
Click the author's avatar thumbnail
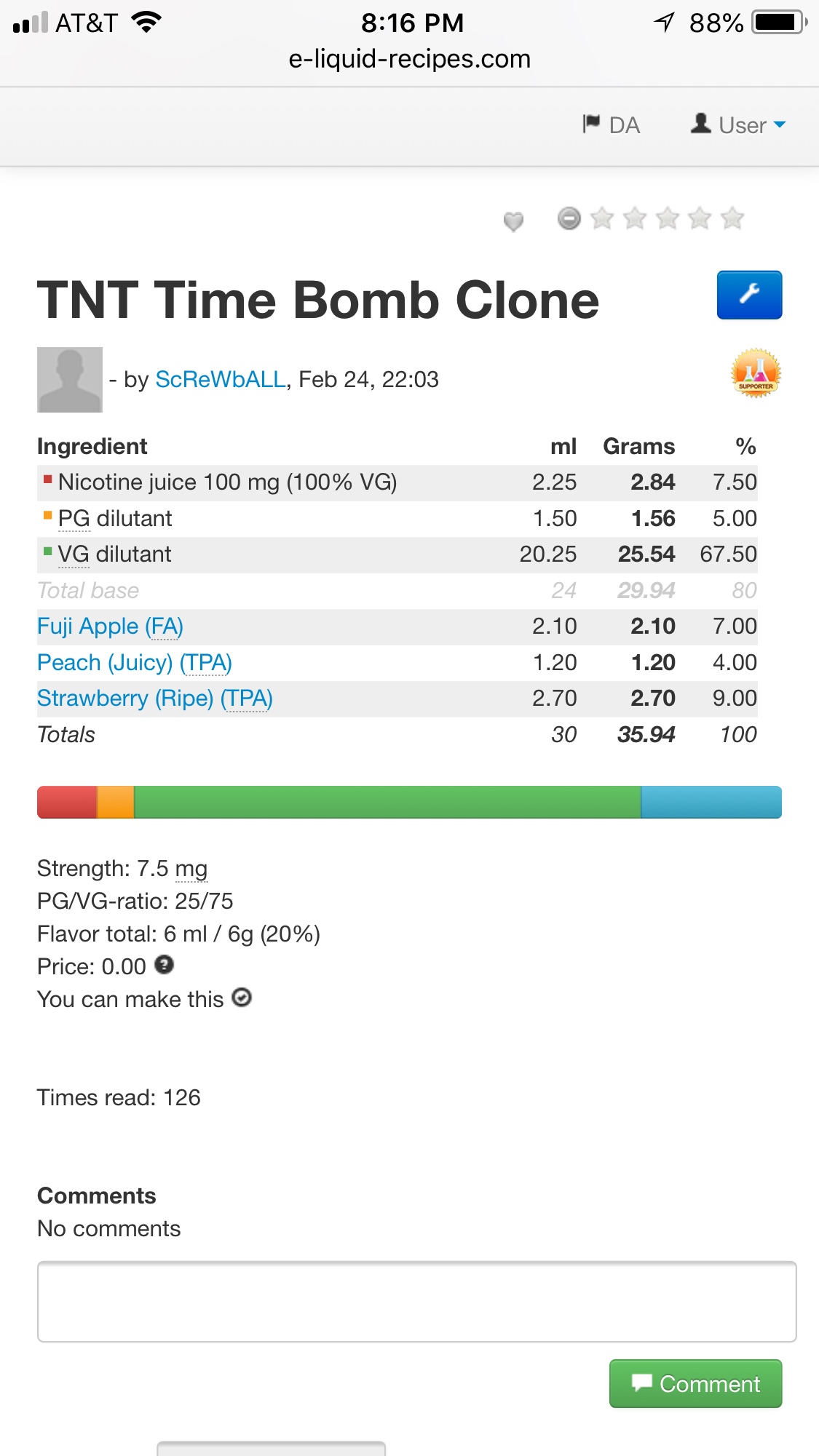(x=70, y=380)
